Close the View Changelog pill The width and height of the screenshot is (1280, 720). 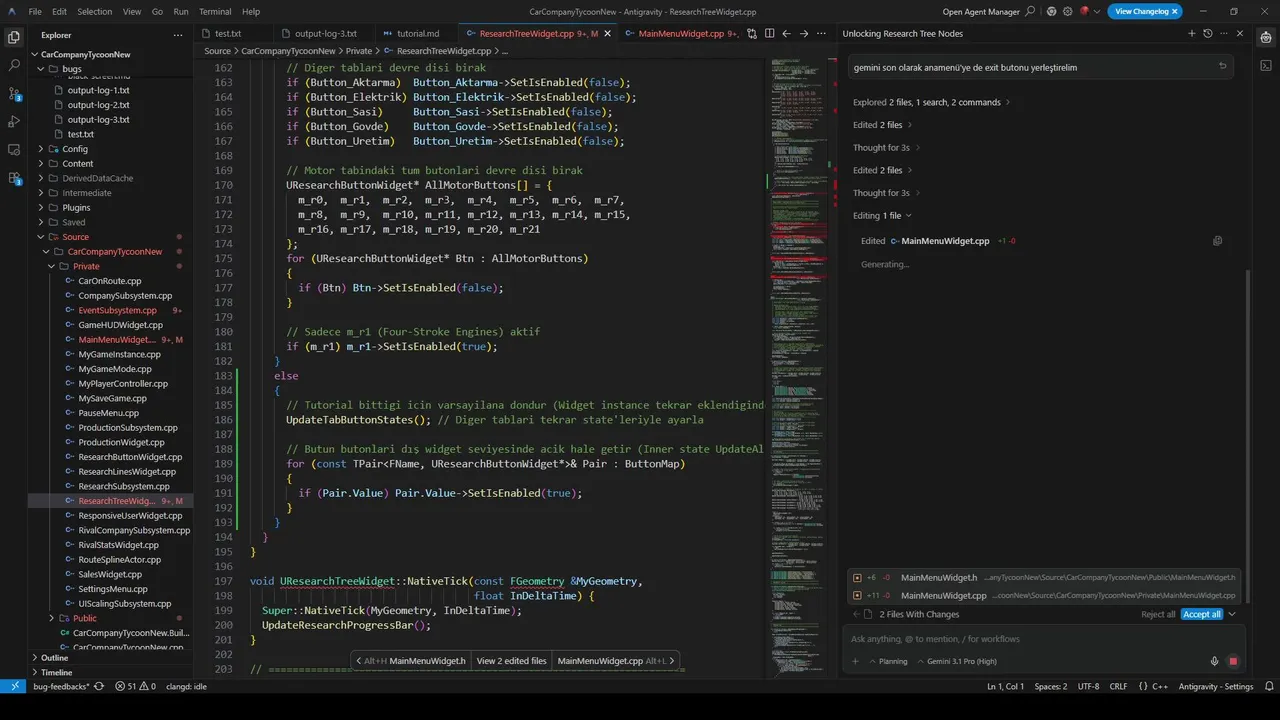point(1175,11)
